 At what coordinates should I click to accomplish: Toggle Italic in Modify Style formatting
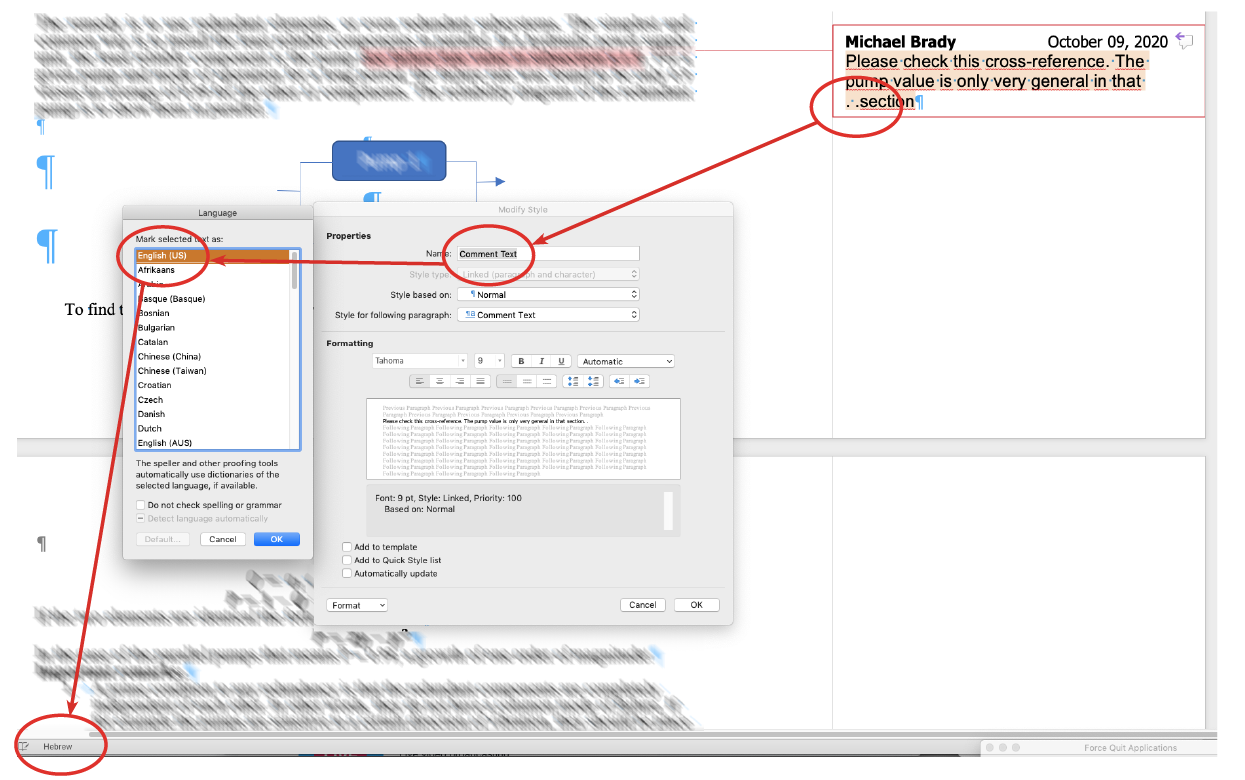coord(541,361)
